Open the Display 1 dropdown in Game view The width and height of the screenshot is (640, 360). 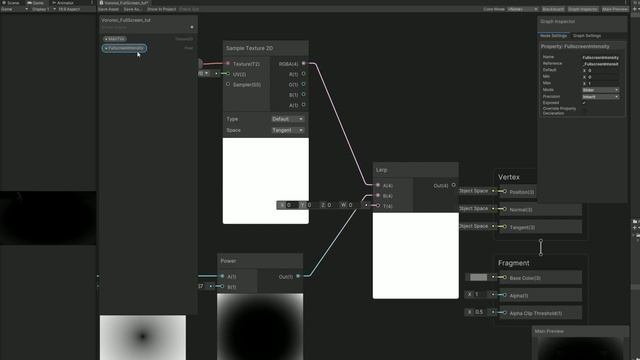tap(43, 9)
